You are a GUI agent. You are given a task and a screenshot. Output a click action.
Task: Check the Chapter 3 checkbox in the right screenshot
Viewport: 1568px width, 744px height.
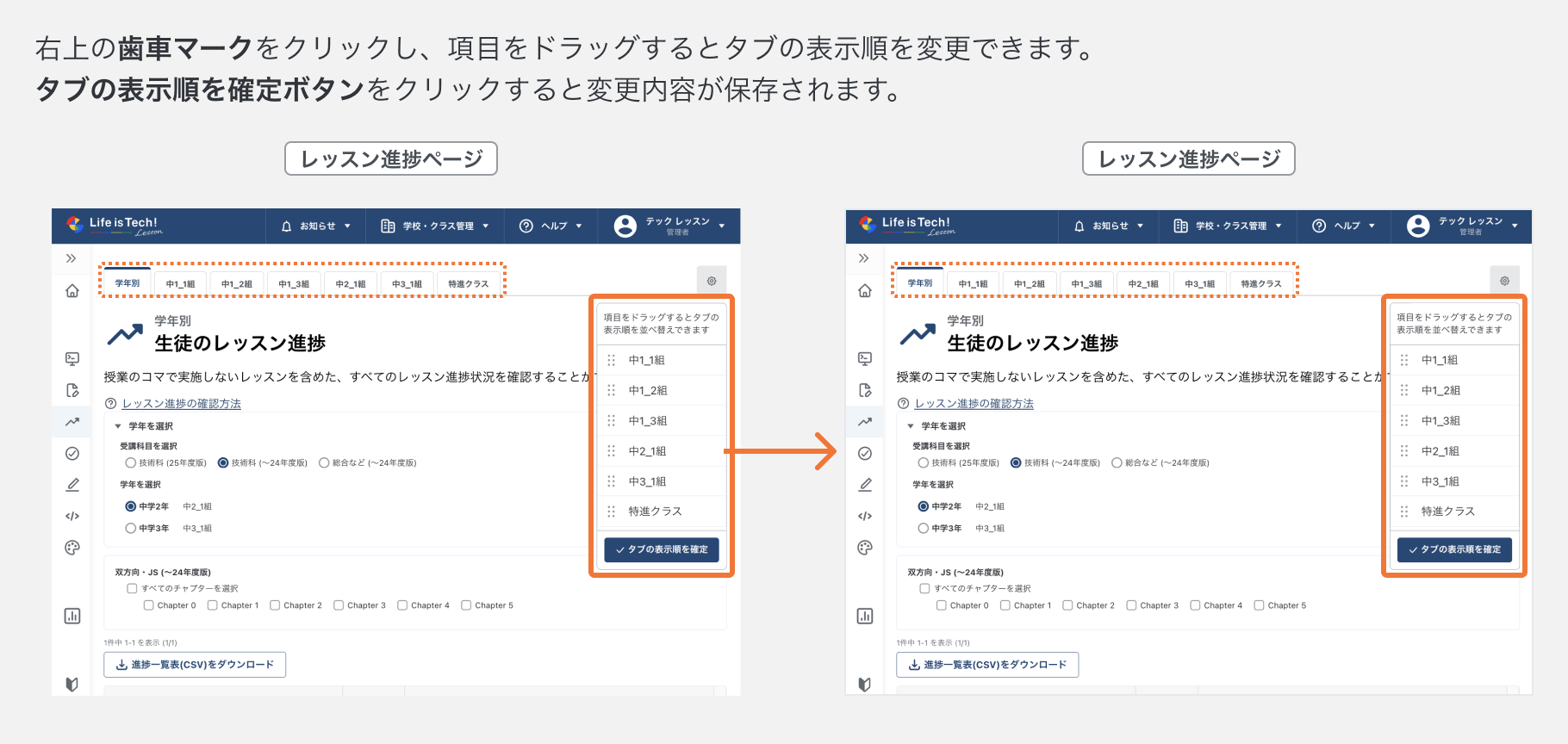click(x=1132, y=605)
